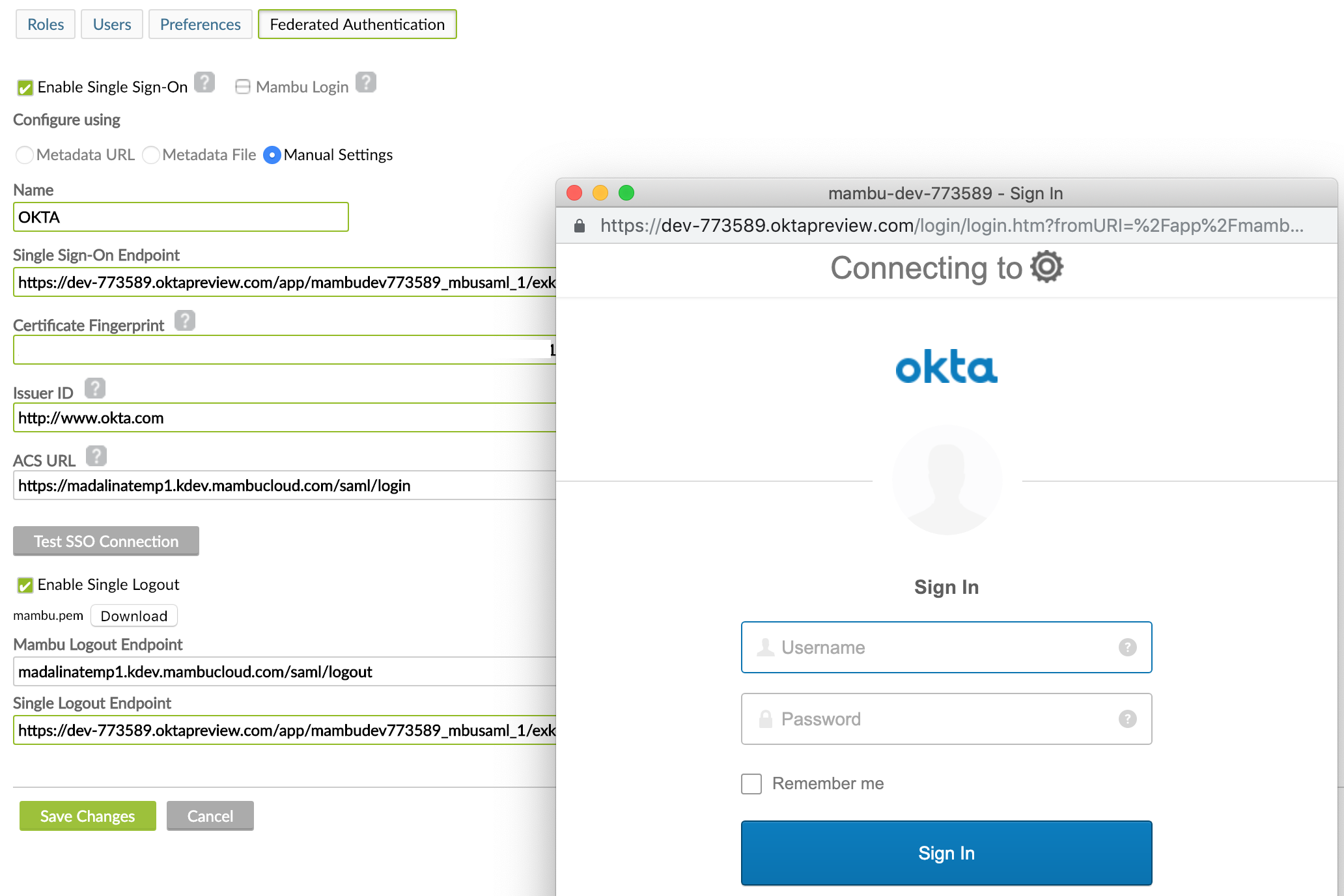Click the help icon next to Mambu Login
The image size is (1344, 896).
[367, 82]
